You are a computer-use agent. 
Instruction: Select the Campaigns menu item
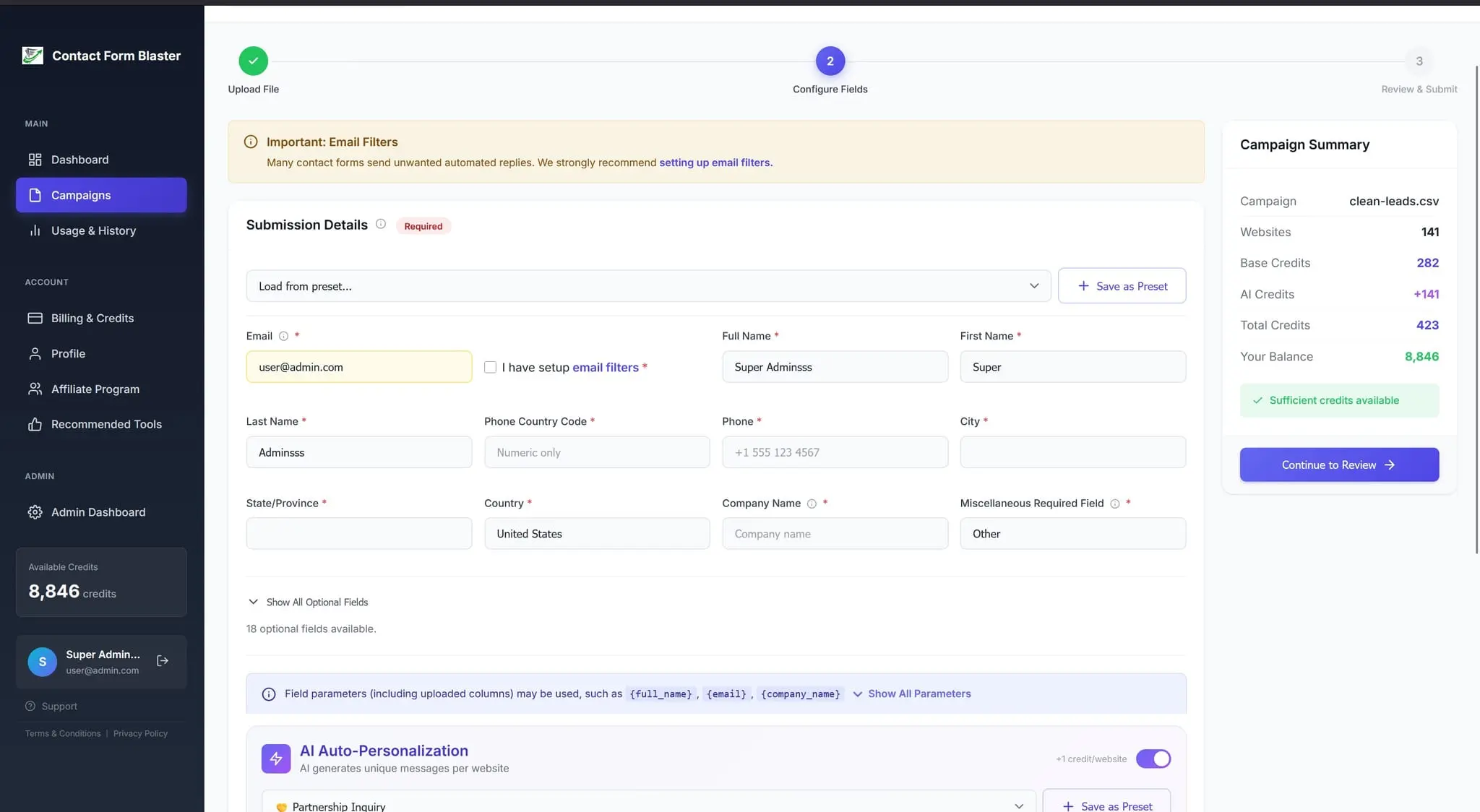(101, 195)
